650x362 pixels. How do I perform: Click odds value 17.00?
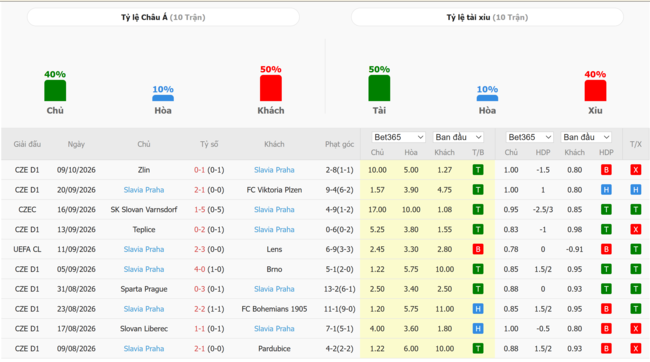point(377,209)
